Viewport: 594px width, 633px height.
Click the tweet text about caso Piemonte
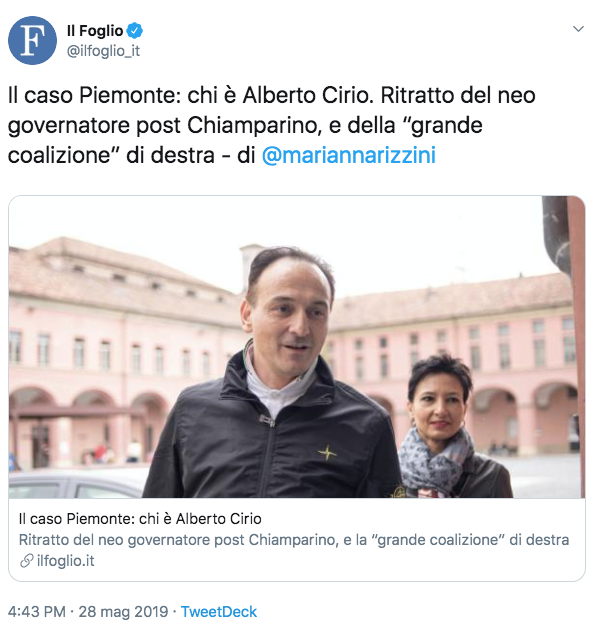click(271, 125)
